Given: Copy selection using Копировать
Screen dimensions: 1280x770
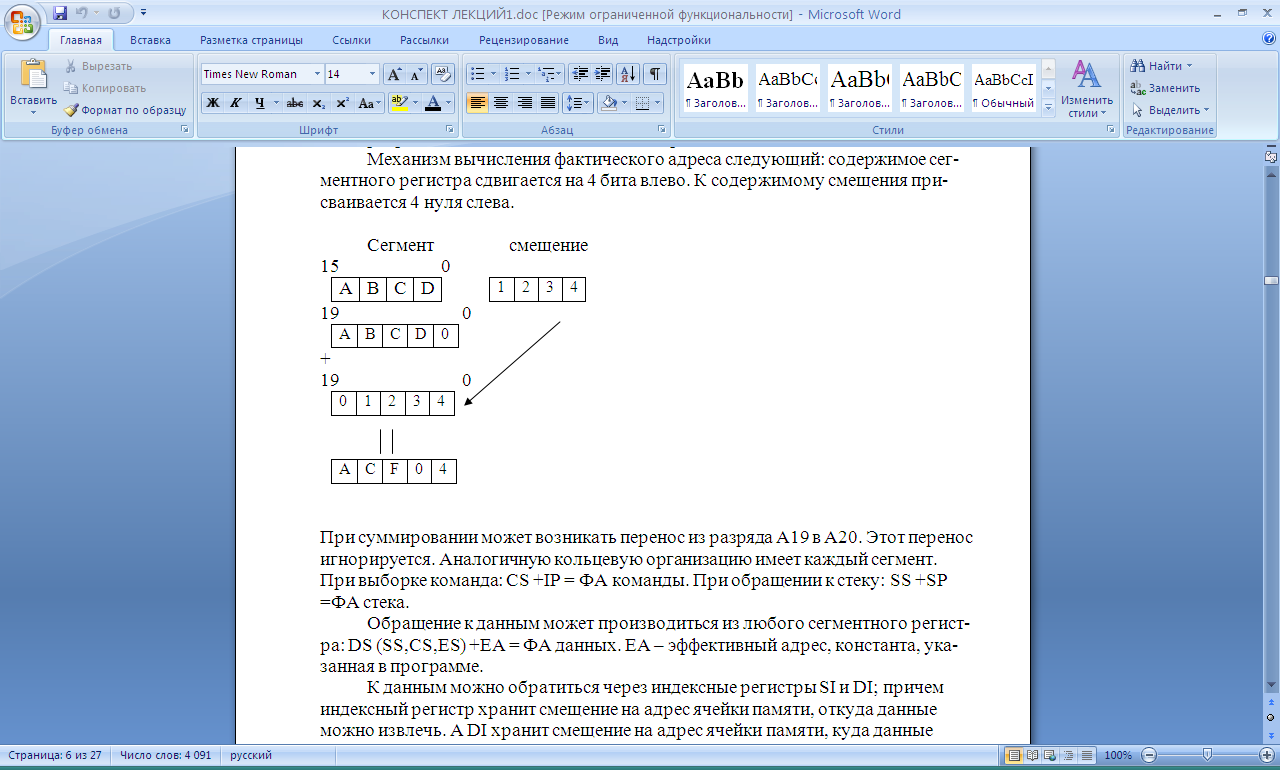Looking at the screenshot, I should (105, 88).
